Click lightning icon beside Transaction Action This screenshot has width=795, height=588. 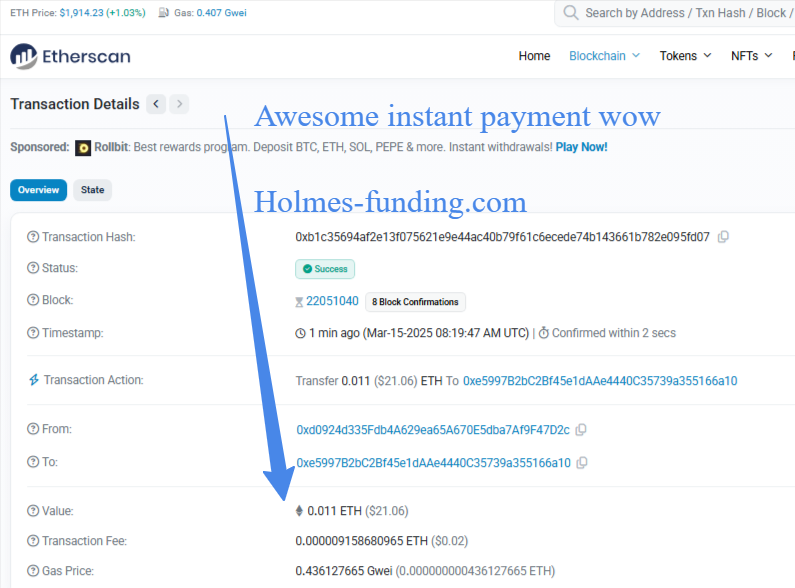click(34, 380)
